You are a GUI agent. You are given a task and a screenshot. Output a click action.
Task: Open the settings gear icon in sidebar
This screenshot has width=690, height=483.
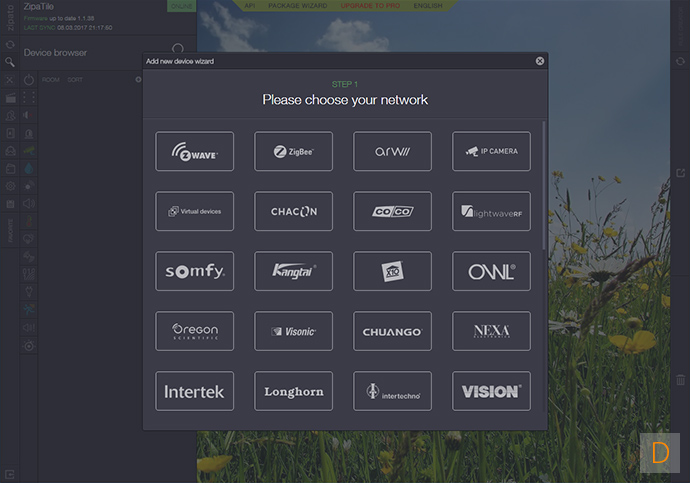11,186
